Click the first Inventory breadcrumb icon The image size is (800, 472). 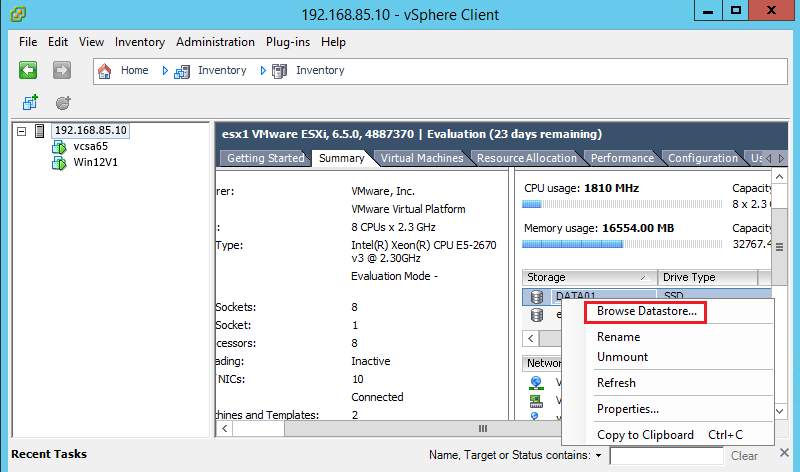pos(182,71)
